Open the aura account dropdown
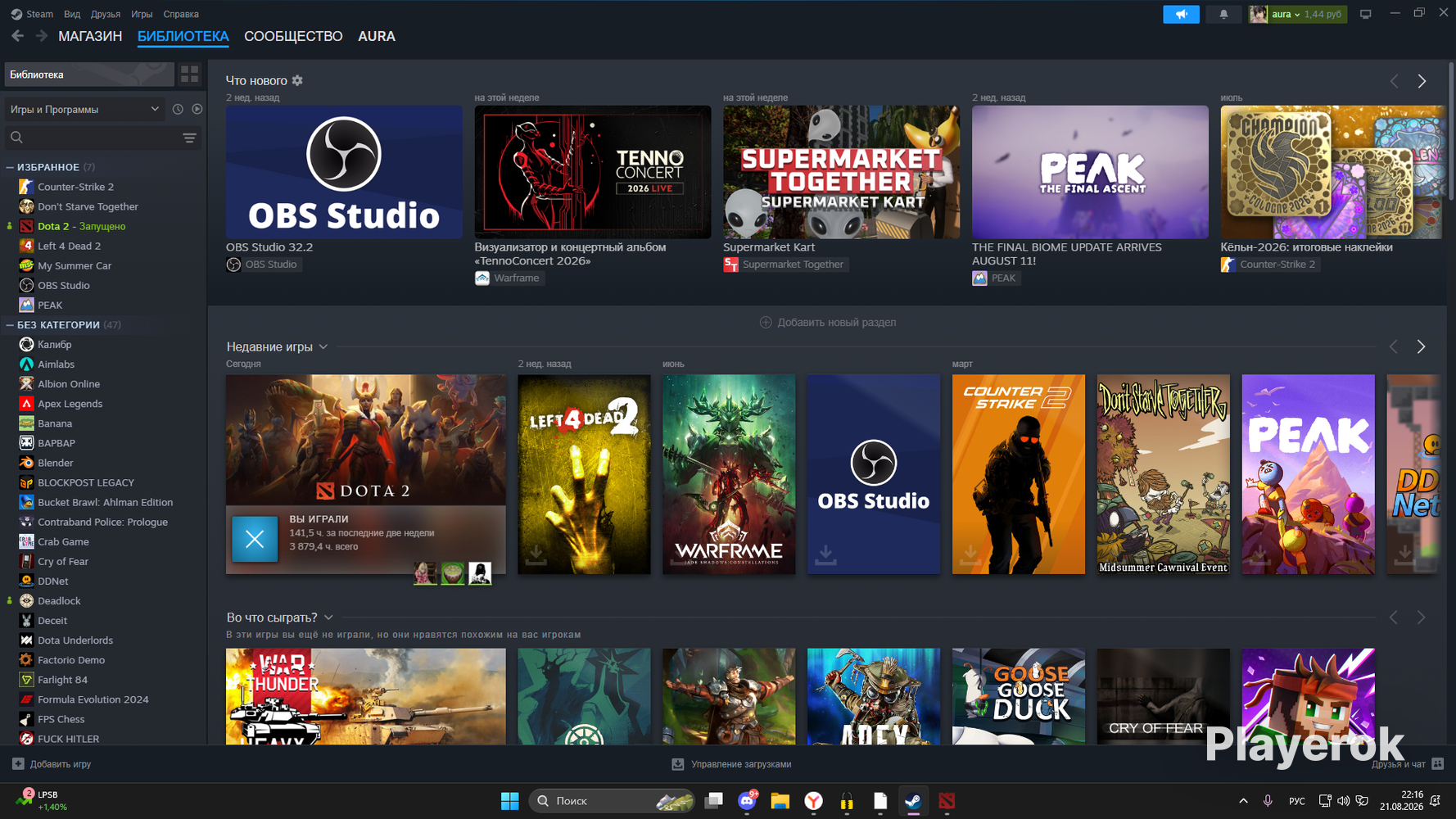This screenshot has height=819, width=1456. click(x=1297, y=14)
